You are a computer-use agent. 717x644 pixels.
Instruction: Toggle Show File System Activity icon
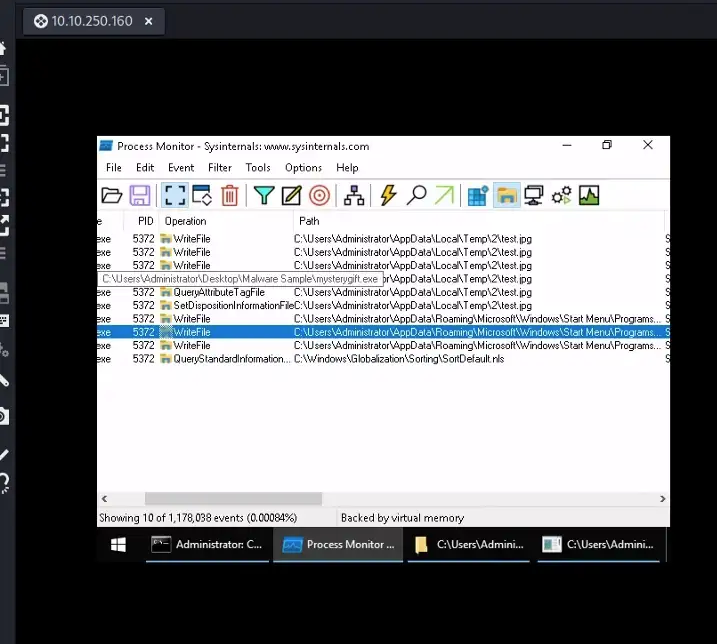click(x=507, y=196)
